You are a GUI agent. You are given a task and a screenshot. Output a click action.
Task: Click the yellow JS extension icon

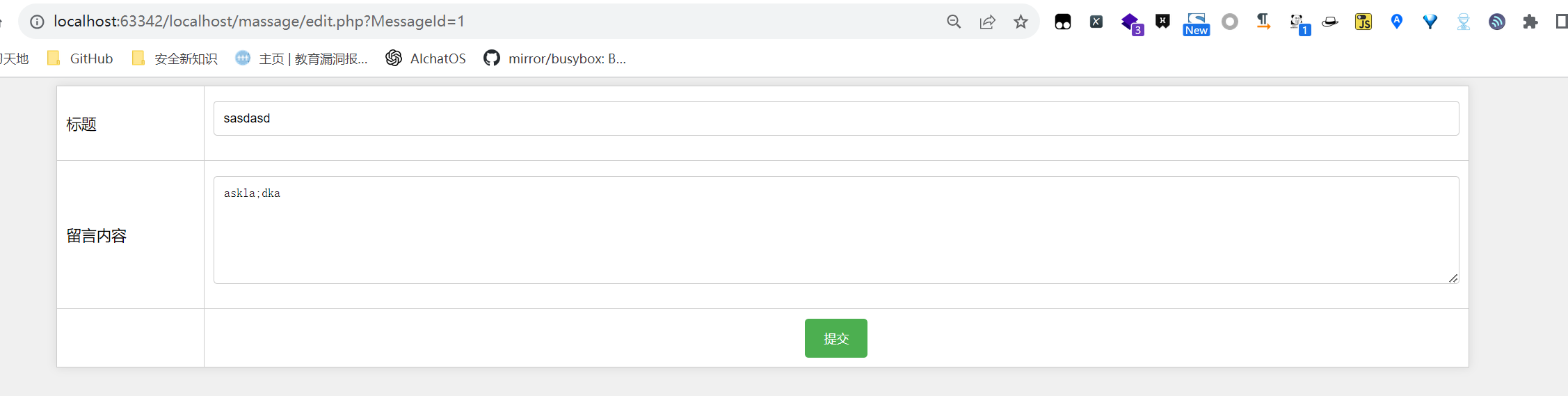pos(1363,22)
